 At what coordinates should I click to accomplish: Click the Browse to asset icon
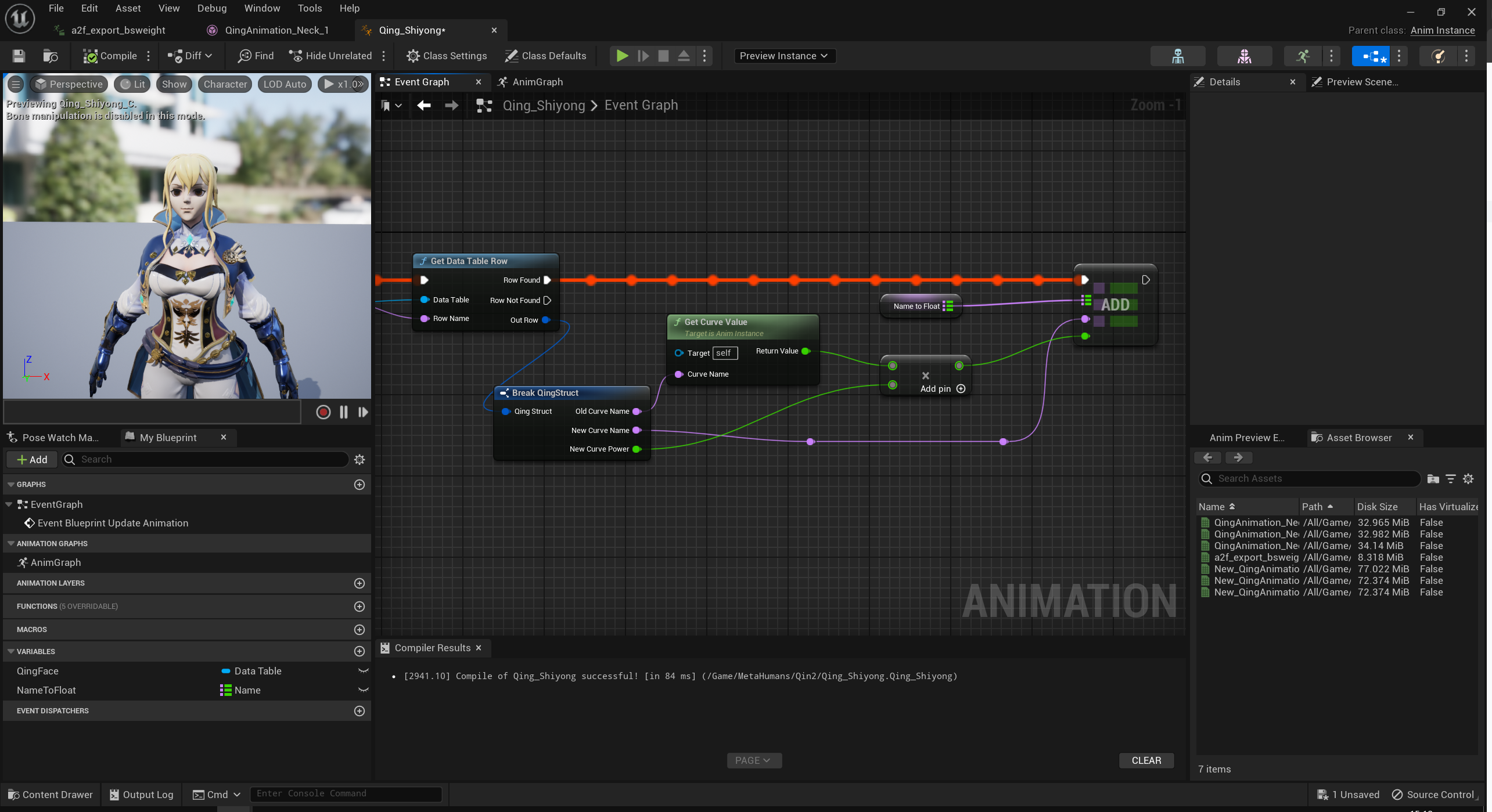[51, 56]
